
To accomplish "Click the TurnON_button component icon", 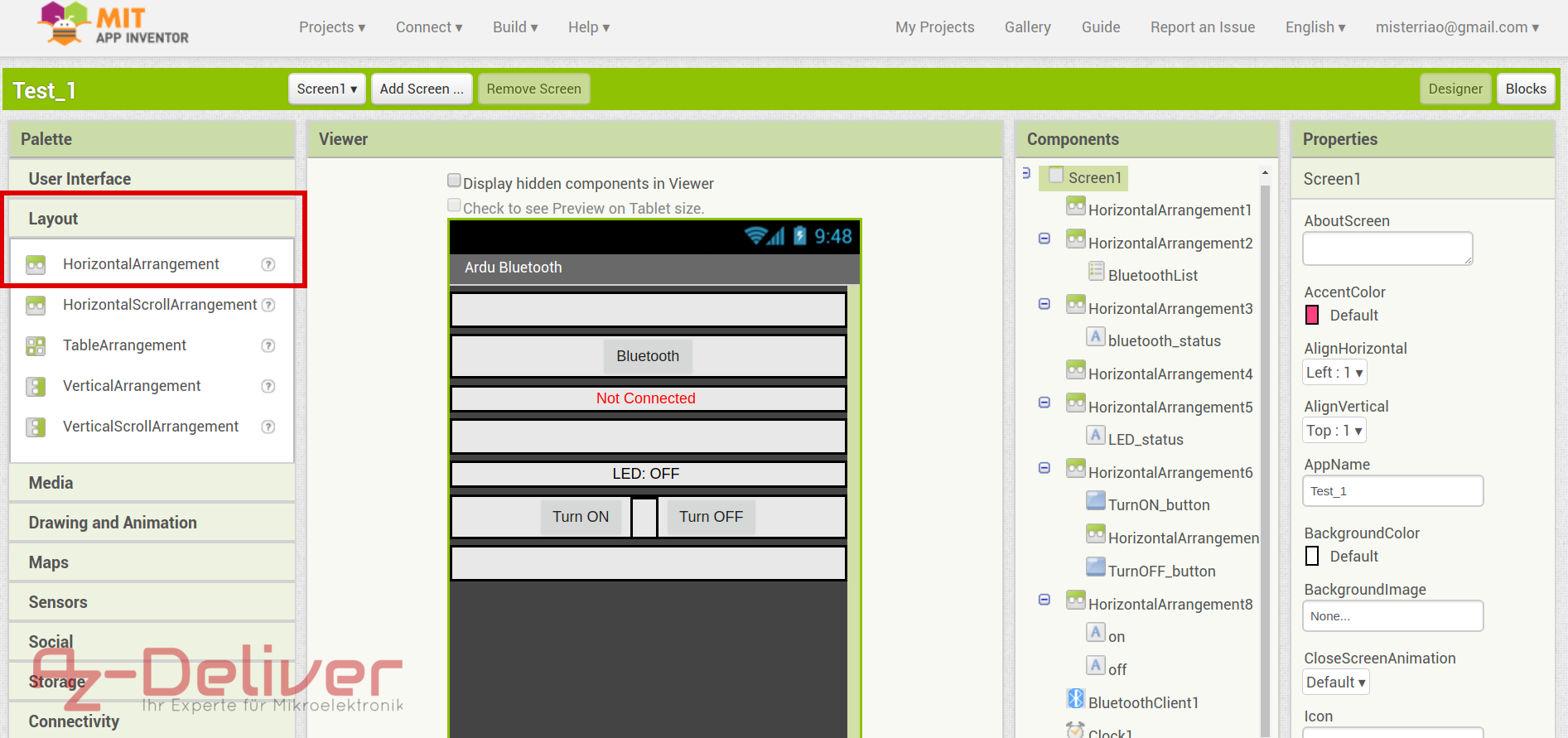I will tap(1096, 501).
